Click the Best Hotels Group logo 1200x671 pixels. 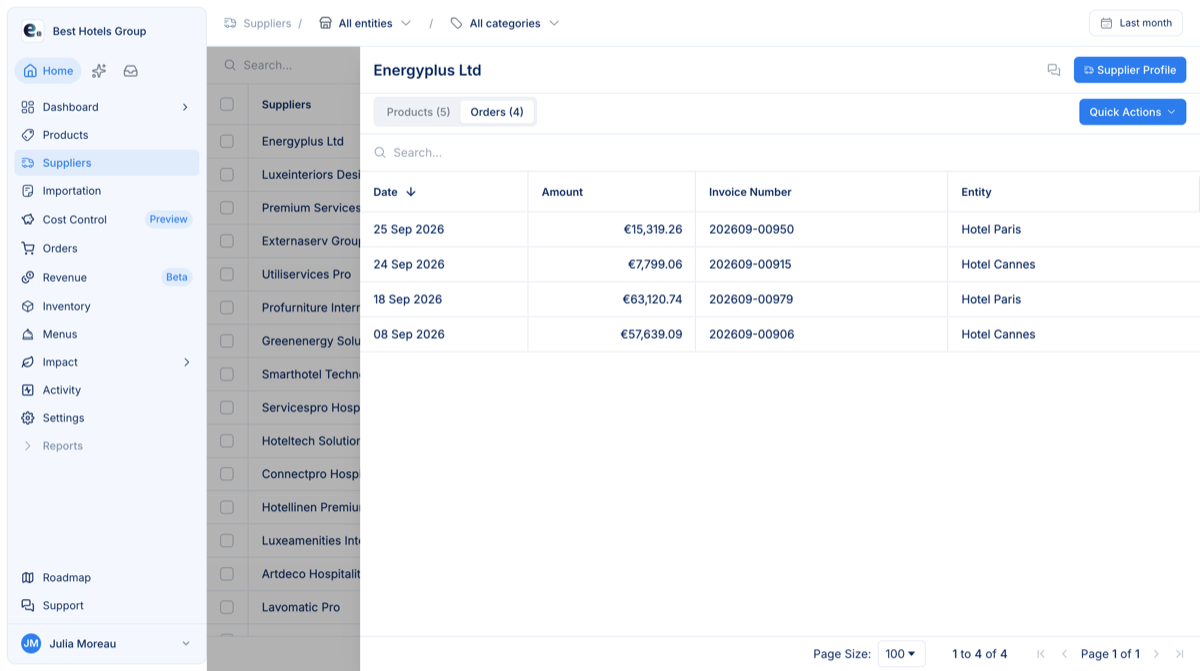[32, 31]
